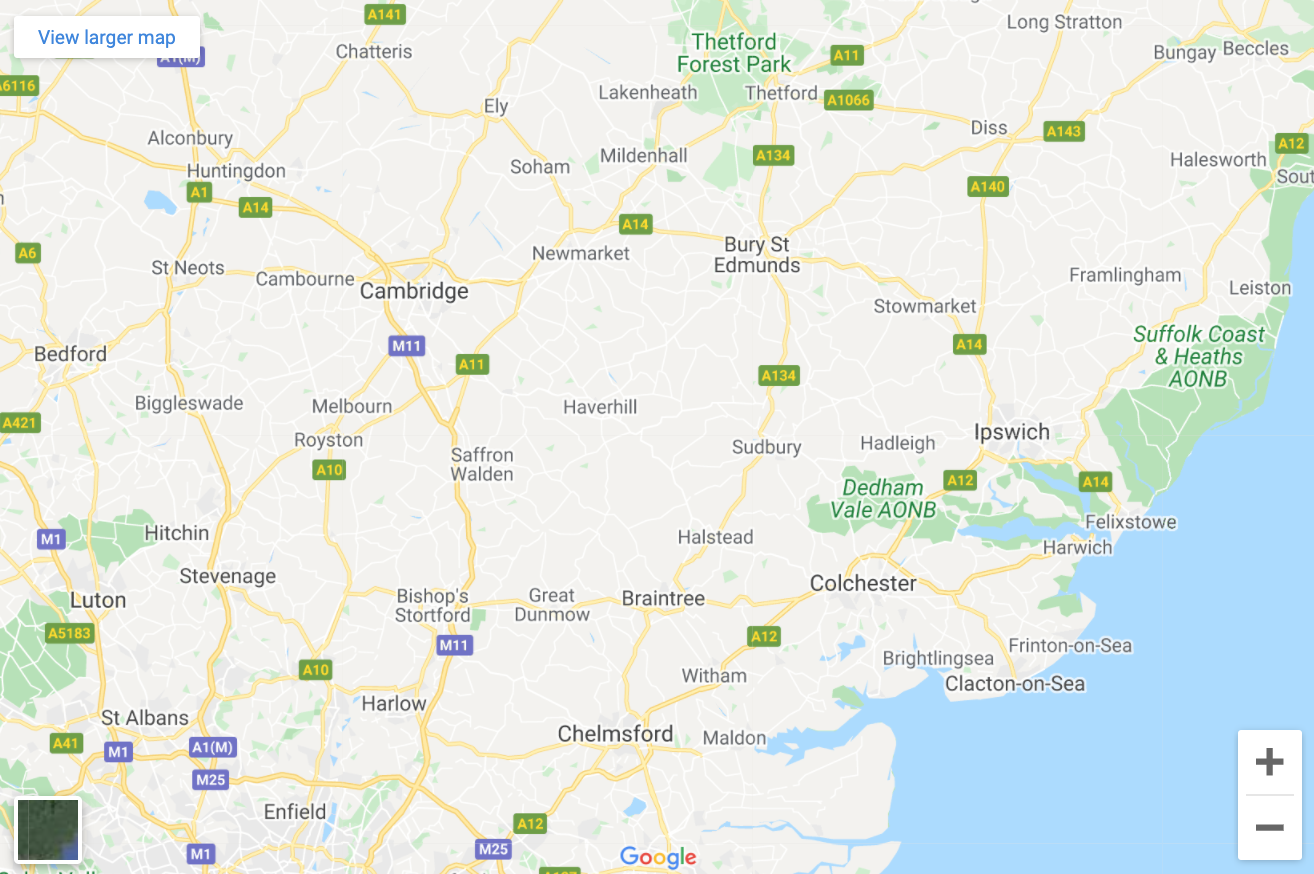Click the A5183 road shield near Luton
This screenshot has width=1314, height=874.
coord(70,633)
